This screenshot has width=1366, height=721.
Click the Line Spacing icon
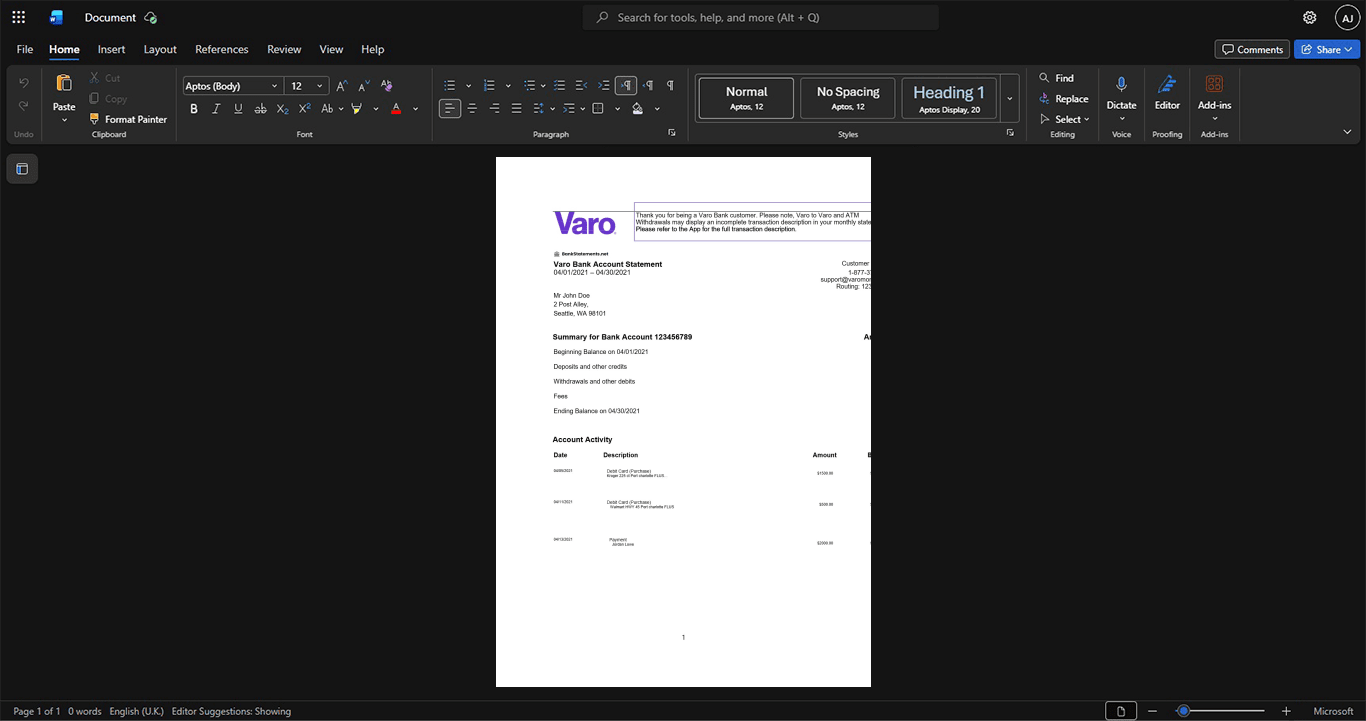pos(538,108)
